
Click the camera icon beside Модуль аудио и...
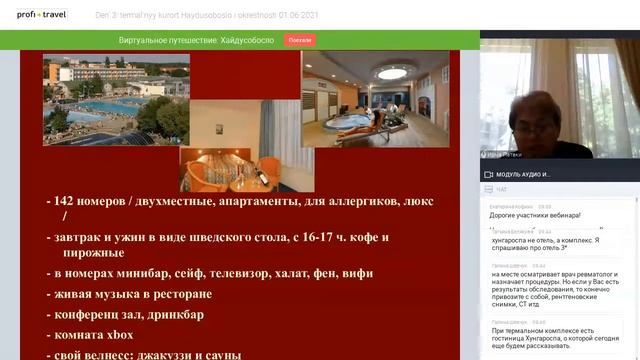click(x=488, y=174)
